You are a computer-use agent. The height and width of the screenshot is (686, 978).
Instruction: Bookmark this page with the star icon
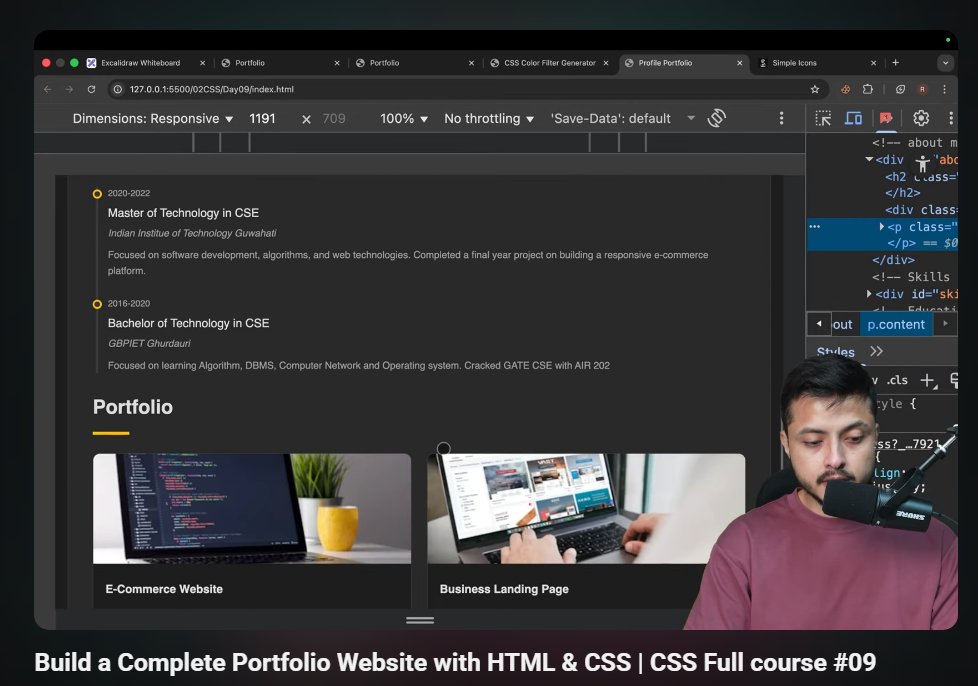[x=815, y=89]
